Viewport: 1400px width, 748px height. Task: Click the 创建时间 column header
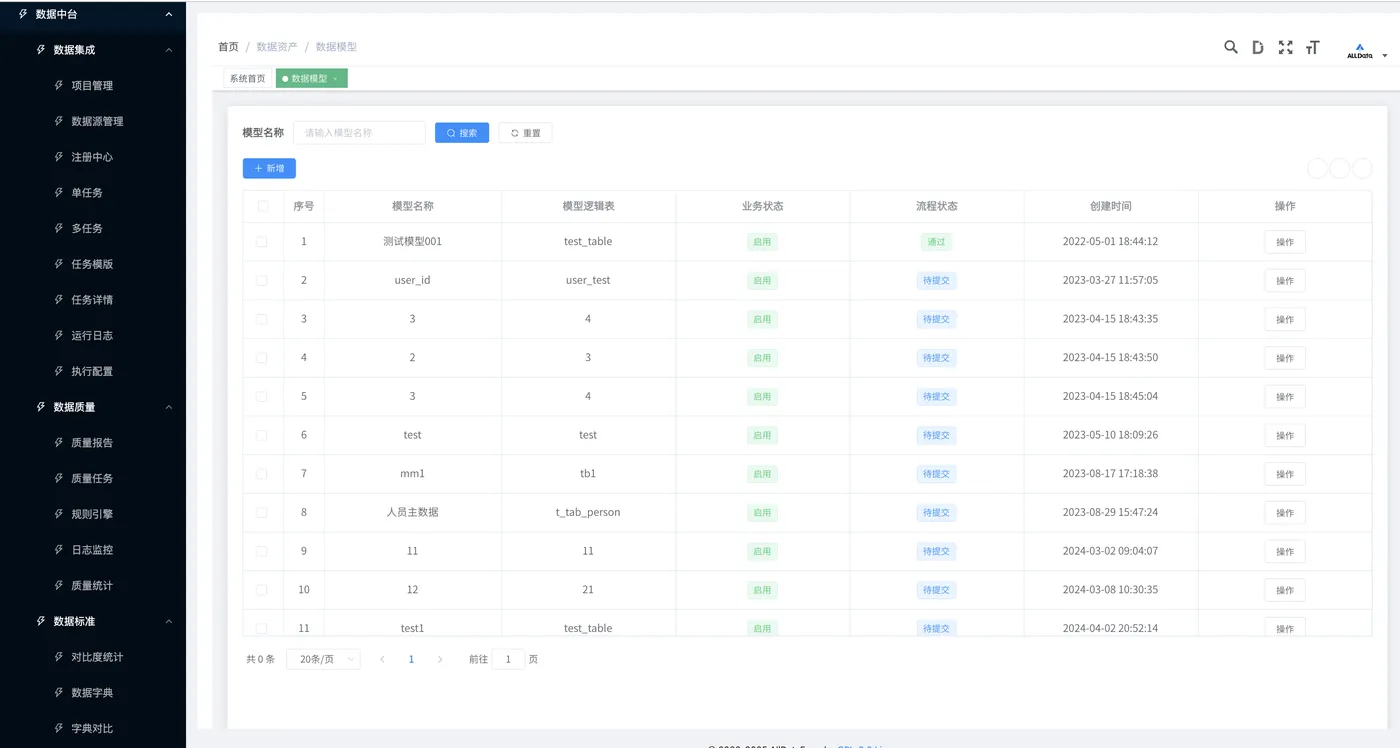(1111, 206)
